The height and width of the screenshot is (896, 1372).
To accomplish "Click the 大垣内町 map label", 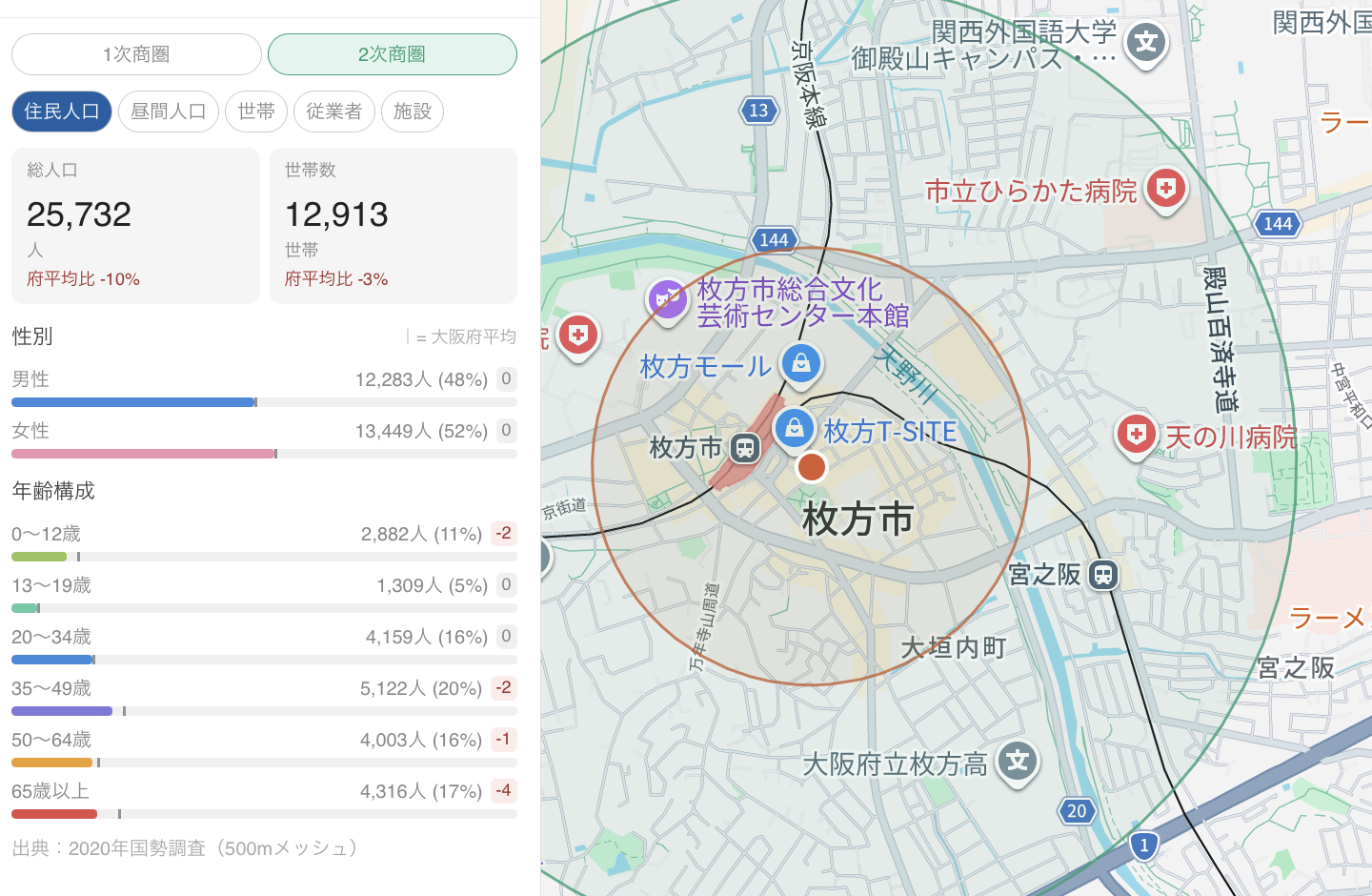I will coord(954,648).
